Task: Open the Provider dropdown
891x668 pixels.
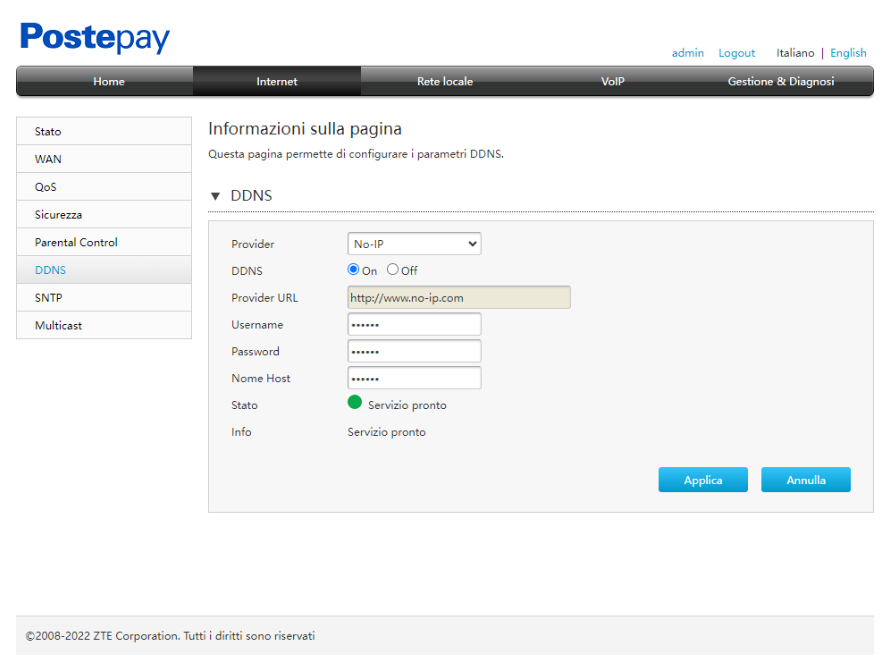Action: coord(414,244)
